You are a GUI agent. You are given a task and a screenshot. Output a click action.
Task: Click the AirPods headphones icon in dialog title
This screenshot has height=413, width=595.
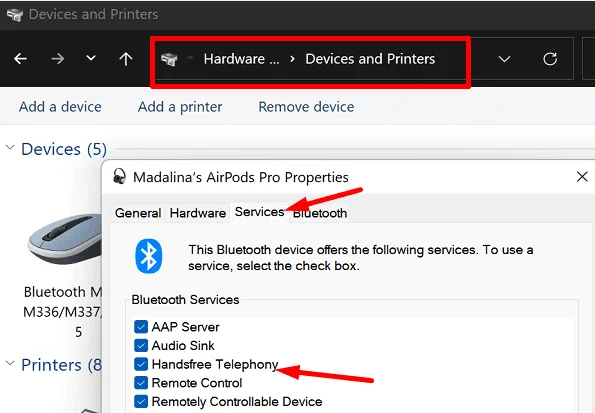[x=120, y=177]
